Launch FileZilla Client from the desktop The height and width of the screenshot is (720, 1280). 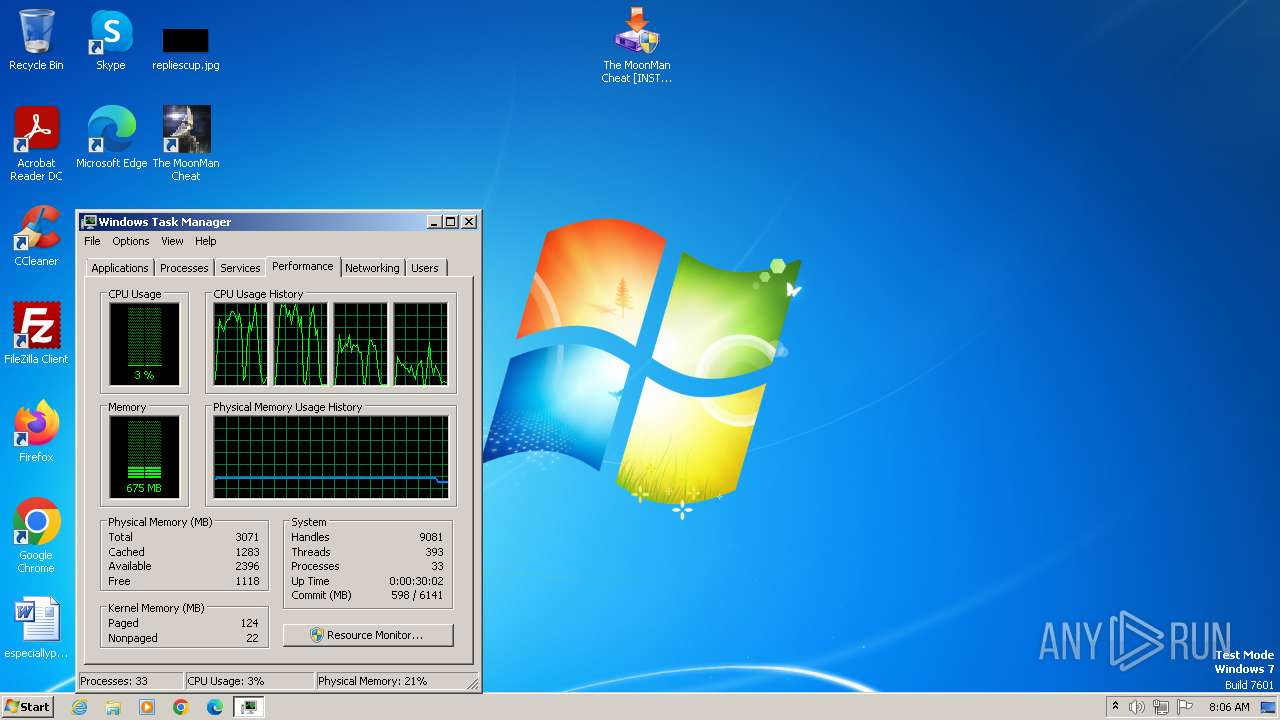click(36, 334)
